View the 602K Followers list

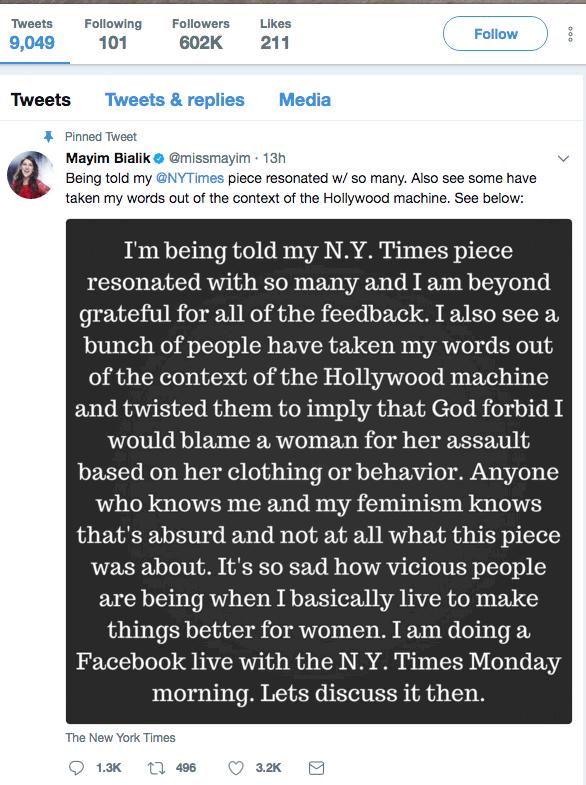(201, 35)
